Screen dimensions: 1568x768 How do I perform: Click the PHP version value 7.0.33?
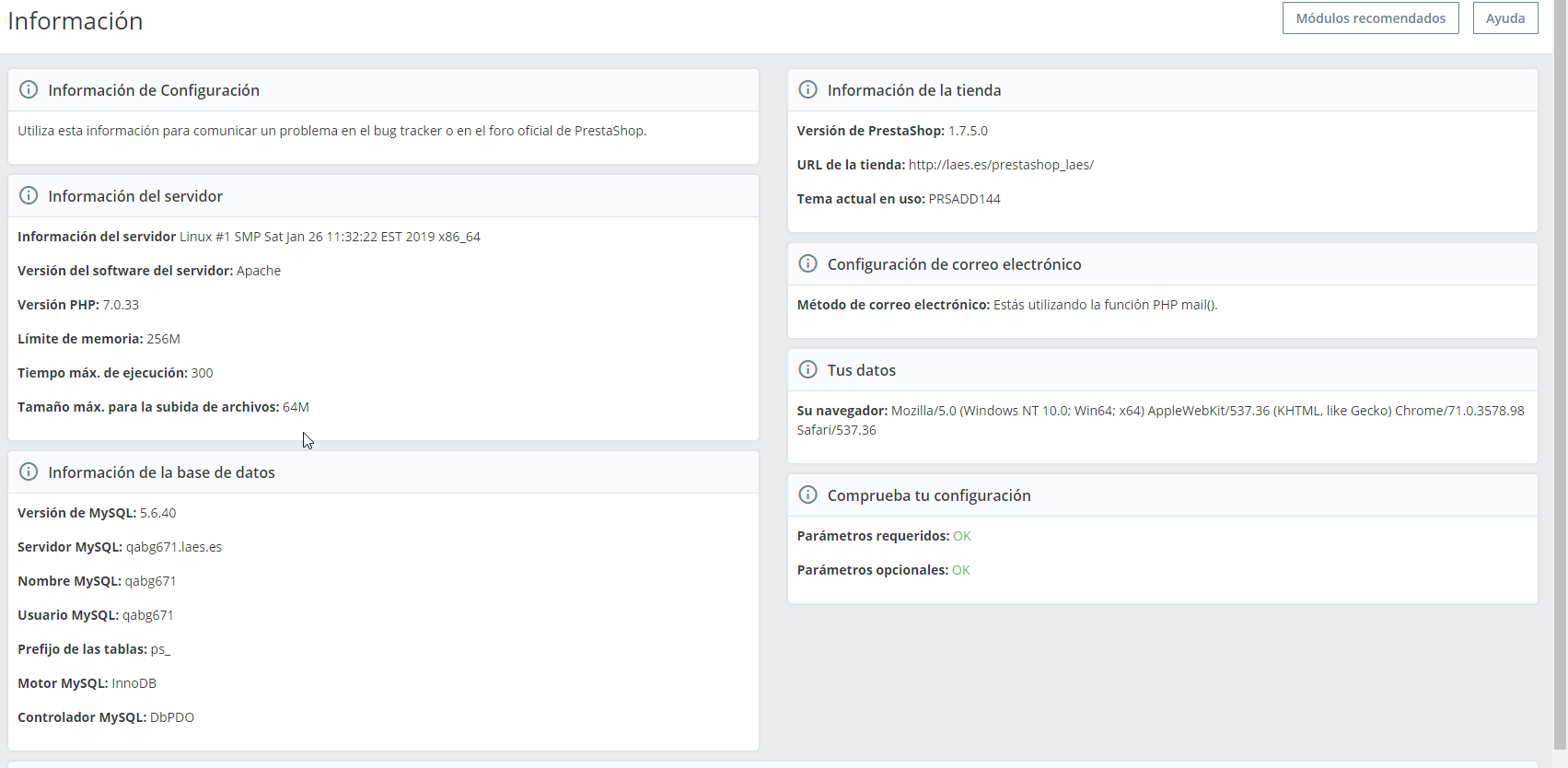[121, 305]
